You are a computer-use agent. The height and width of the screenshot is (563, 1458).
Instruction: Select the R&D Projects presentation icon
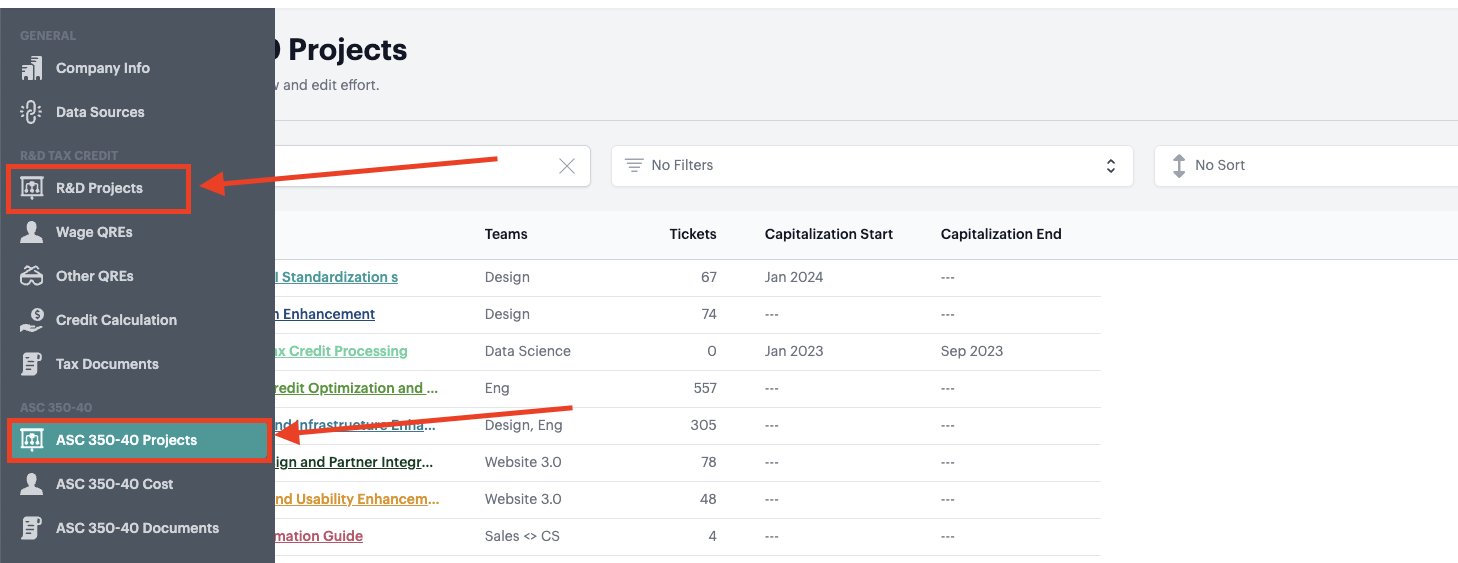coord(32,188)
